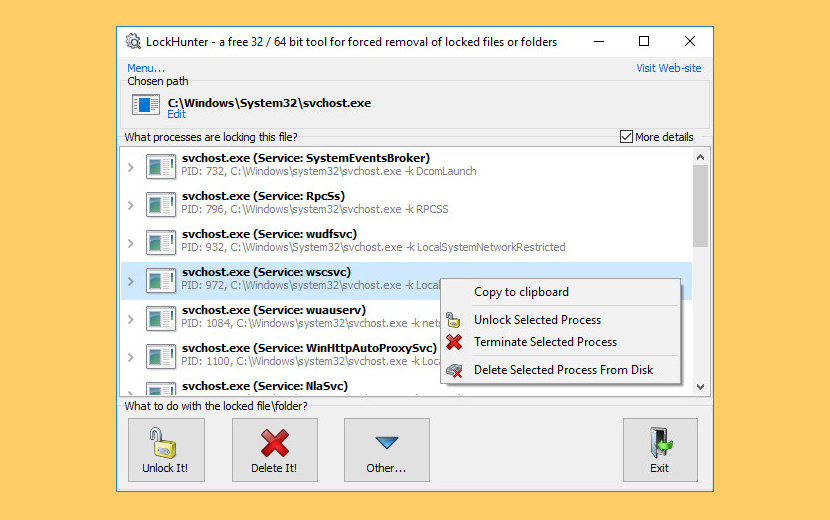This screenshot has width=830, height=520.
Task: Expand the wuauserv process row
Action: [x=131, y=320]
